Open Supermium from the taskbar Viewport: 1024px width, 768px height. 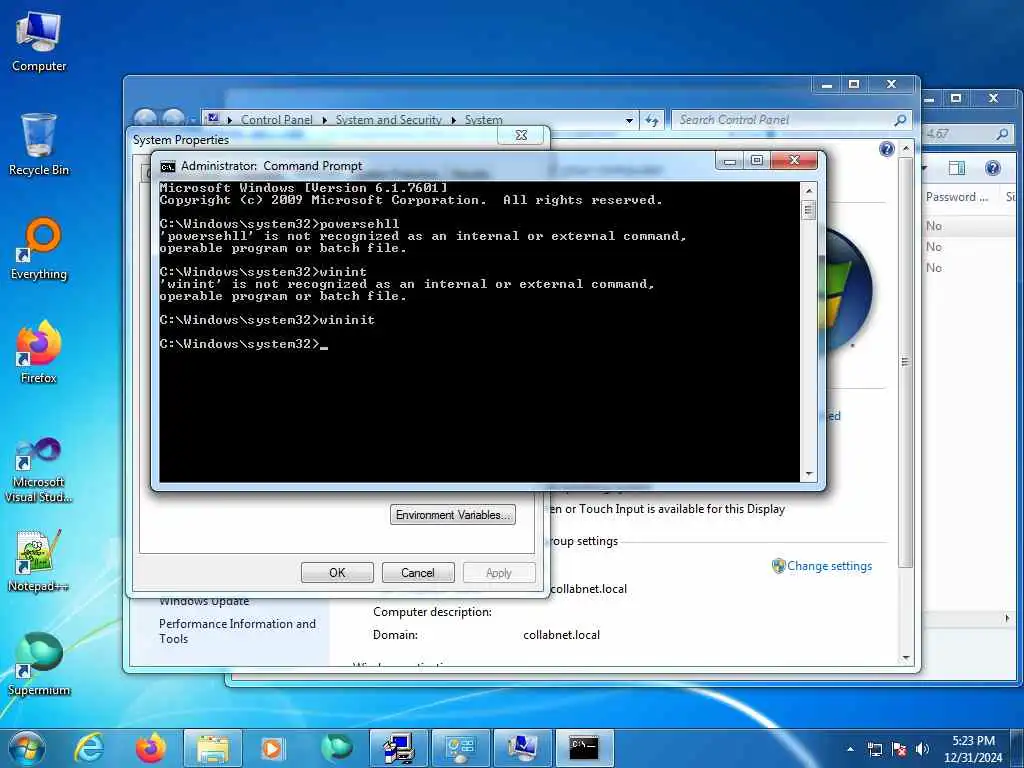pyautogui.click(x=336, y=748)
